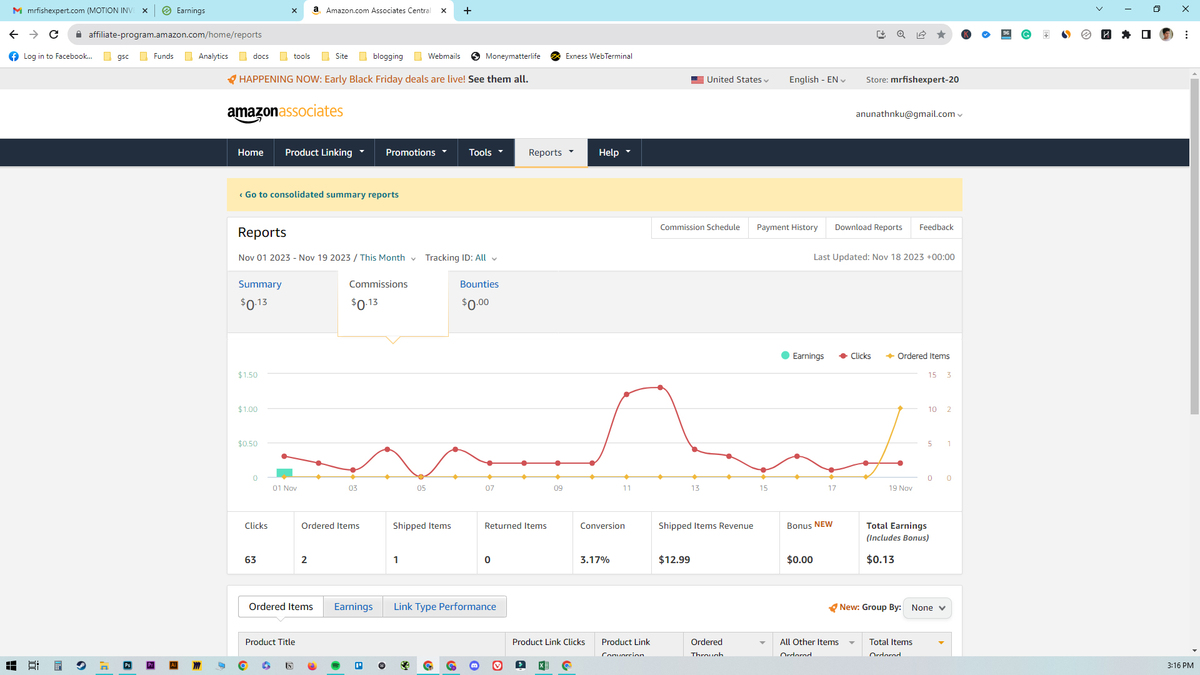Viewport: 1200px width, 675px height.
Task: Expand the Promotions menu
Action: tap(417, 153)
